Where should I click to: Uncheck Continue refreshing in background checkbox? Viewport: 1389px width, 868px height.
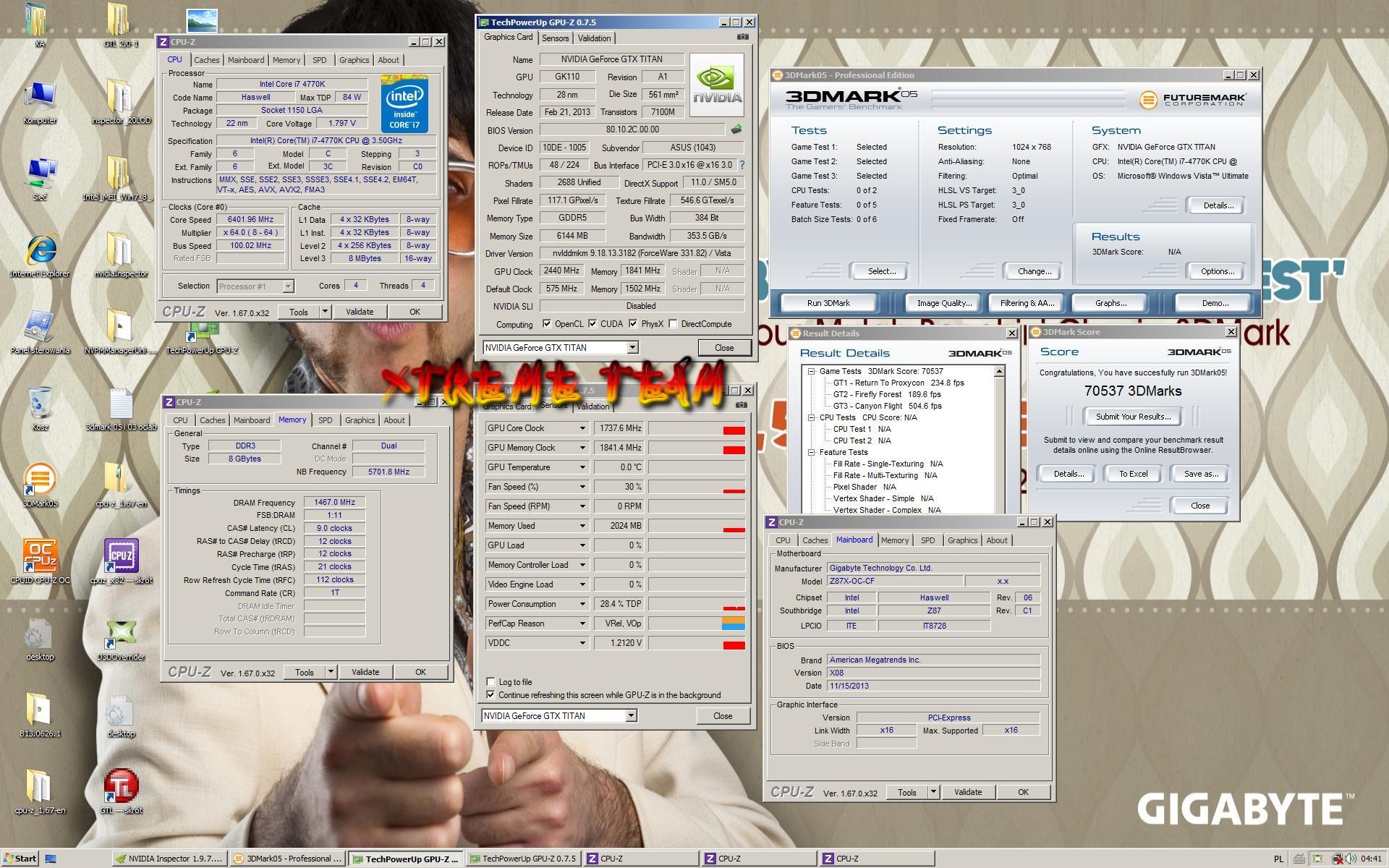[x=490, y=695]
